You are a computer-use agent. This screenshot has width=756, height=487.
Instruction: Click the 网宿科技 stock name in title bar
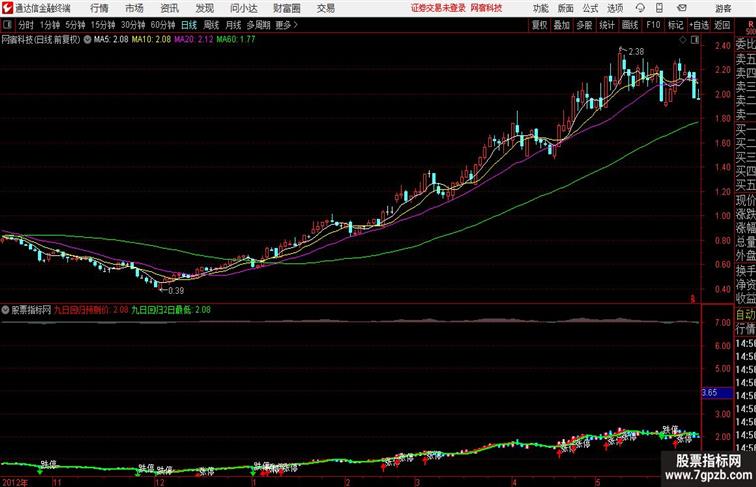486,8
